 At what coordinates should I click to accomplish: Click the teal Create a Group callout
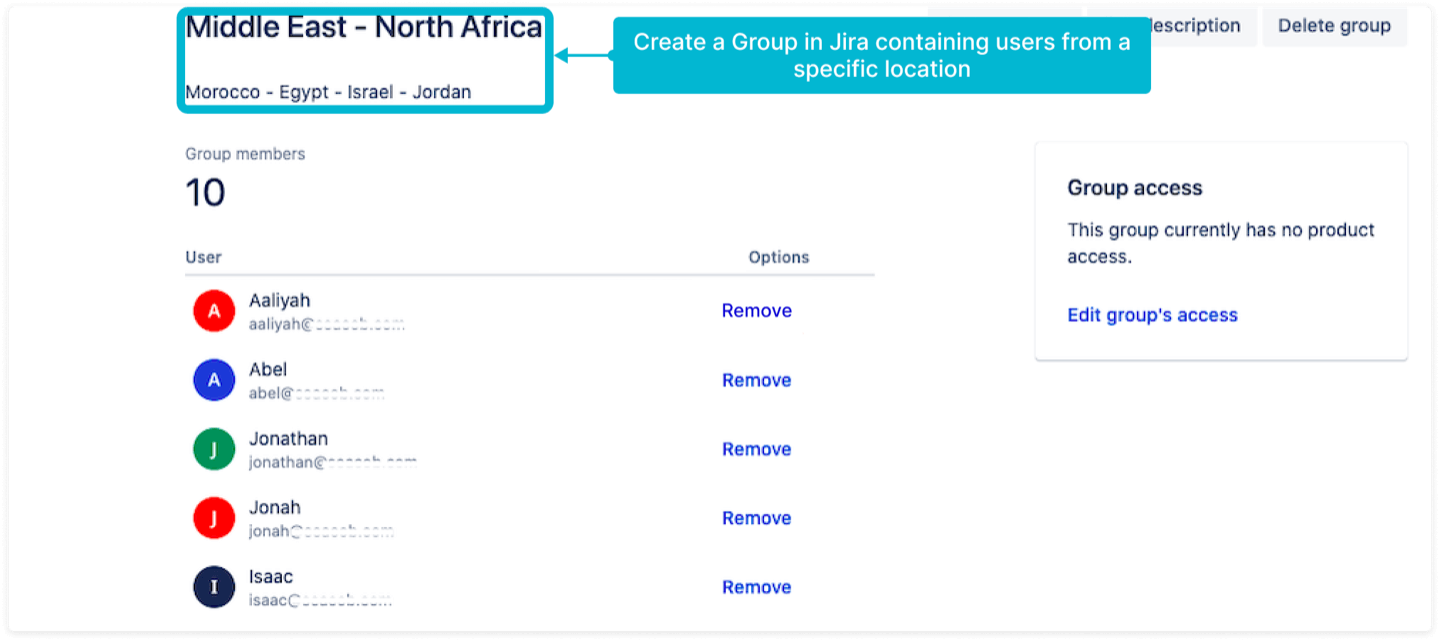881,56
